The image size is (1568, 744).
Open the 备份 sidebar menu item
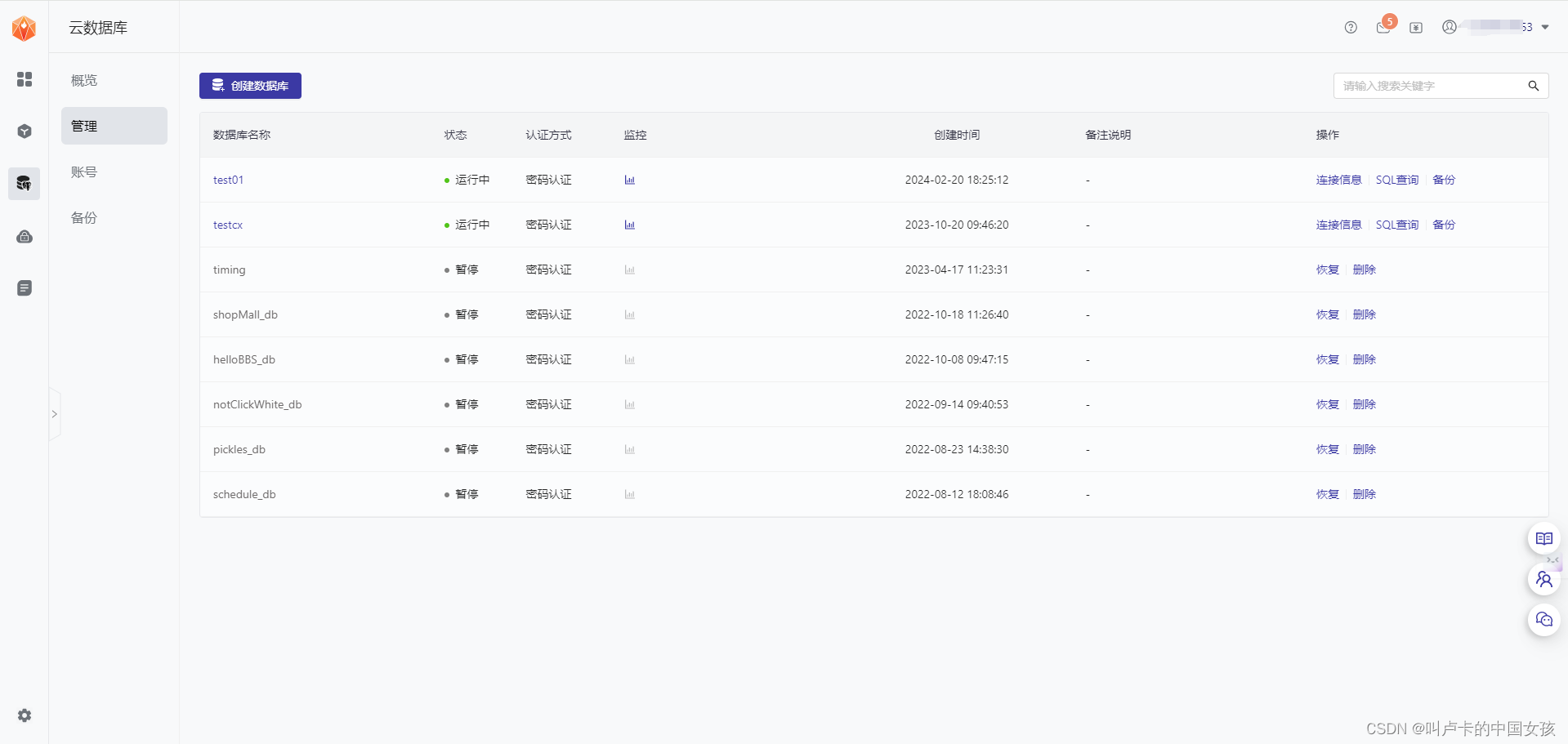pyautogui.click(x=83, y=217)
